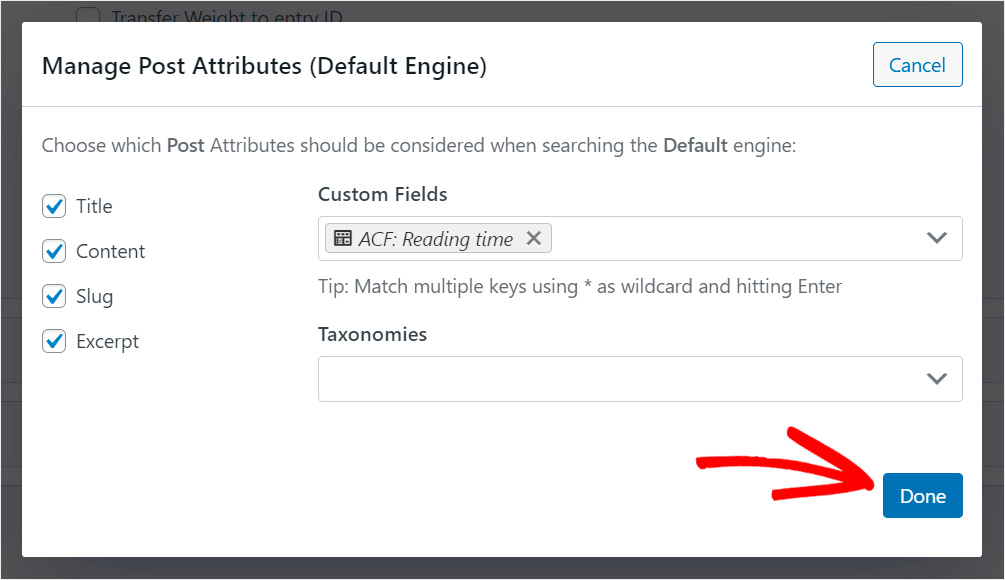This screenshot has height=580, width=1005.
Task: Cancel the Manage Post Attributes dialog
Action: click(917, 65)
